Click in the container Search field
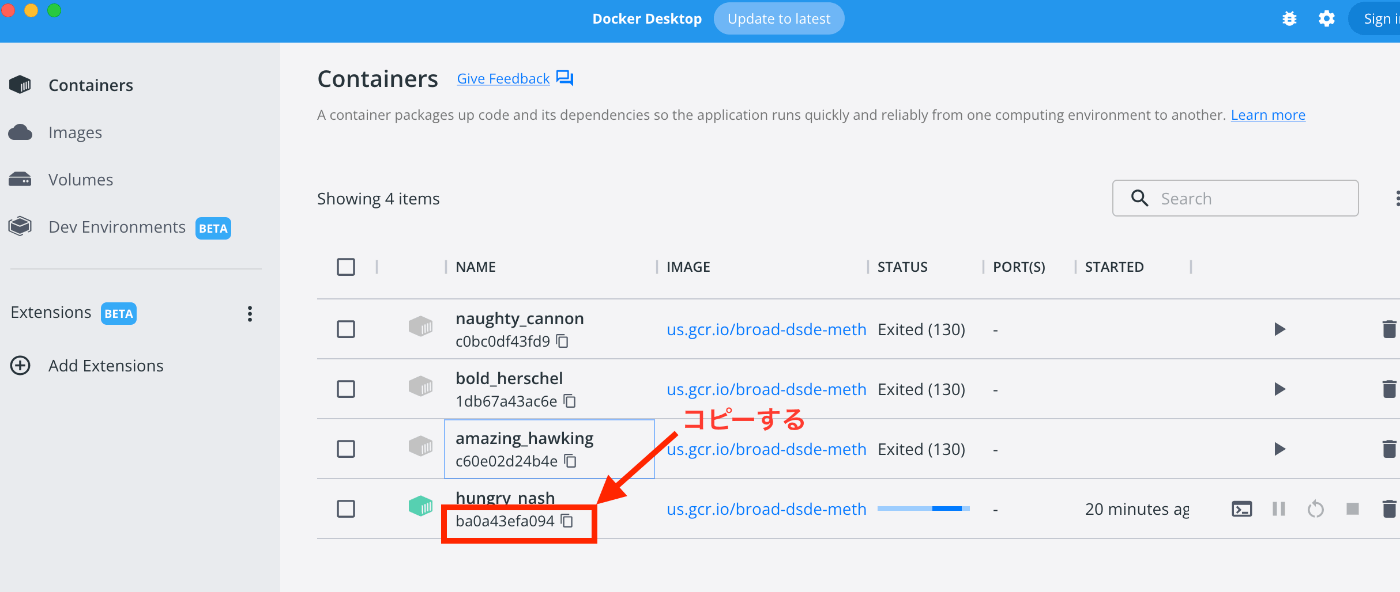Viewport: 1400px width, 592px height. pos(1235,198)
